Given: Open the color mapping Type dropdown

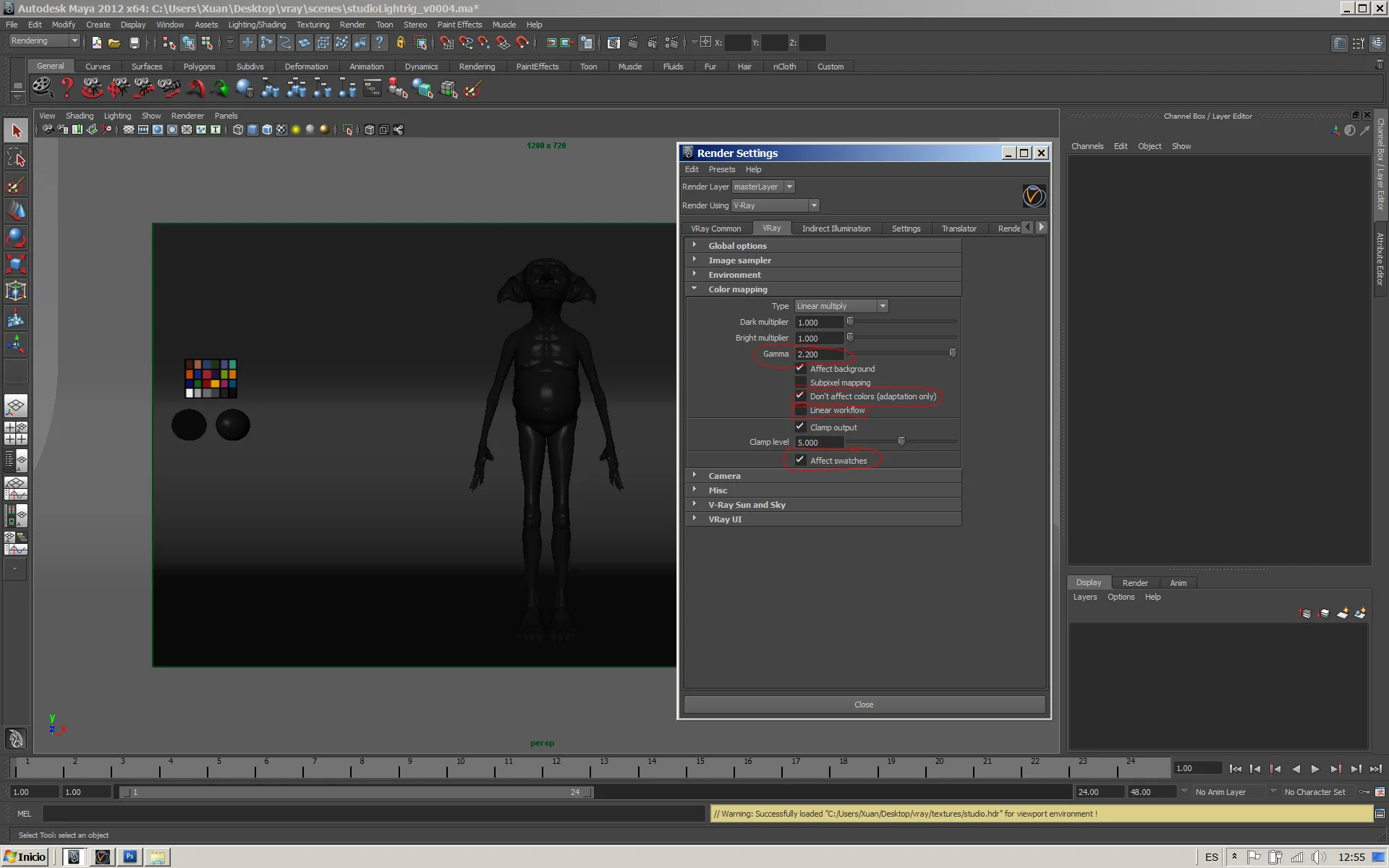Looking at the screenshot, I should [841, 306].
